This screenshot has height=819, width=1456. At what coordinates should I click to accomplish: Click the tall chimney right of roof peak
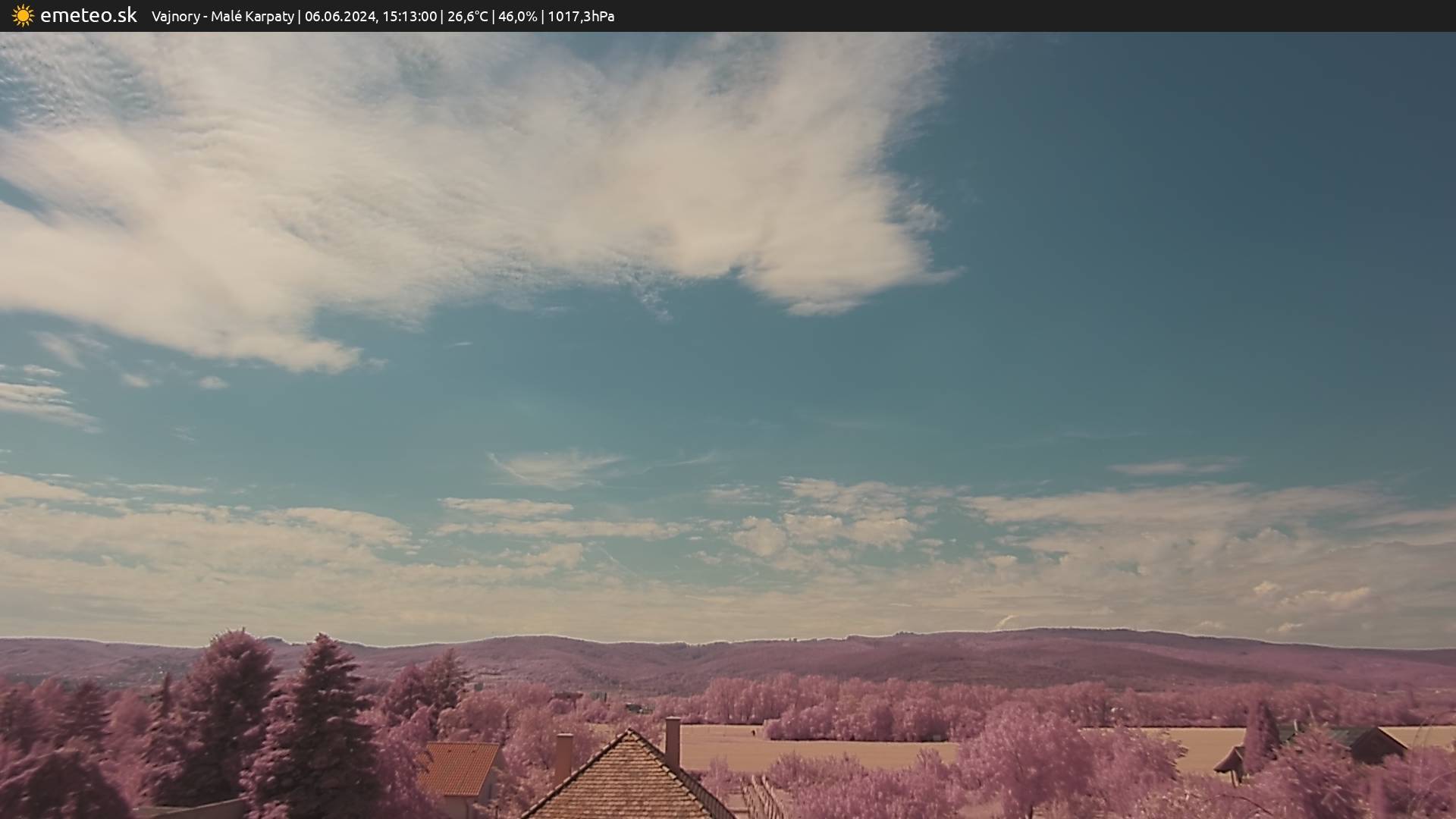(x=672, y=742)
